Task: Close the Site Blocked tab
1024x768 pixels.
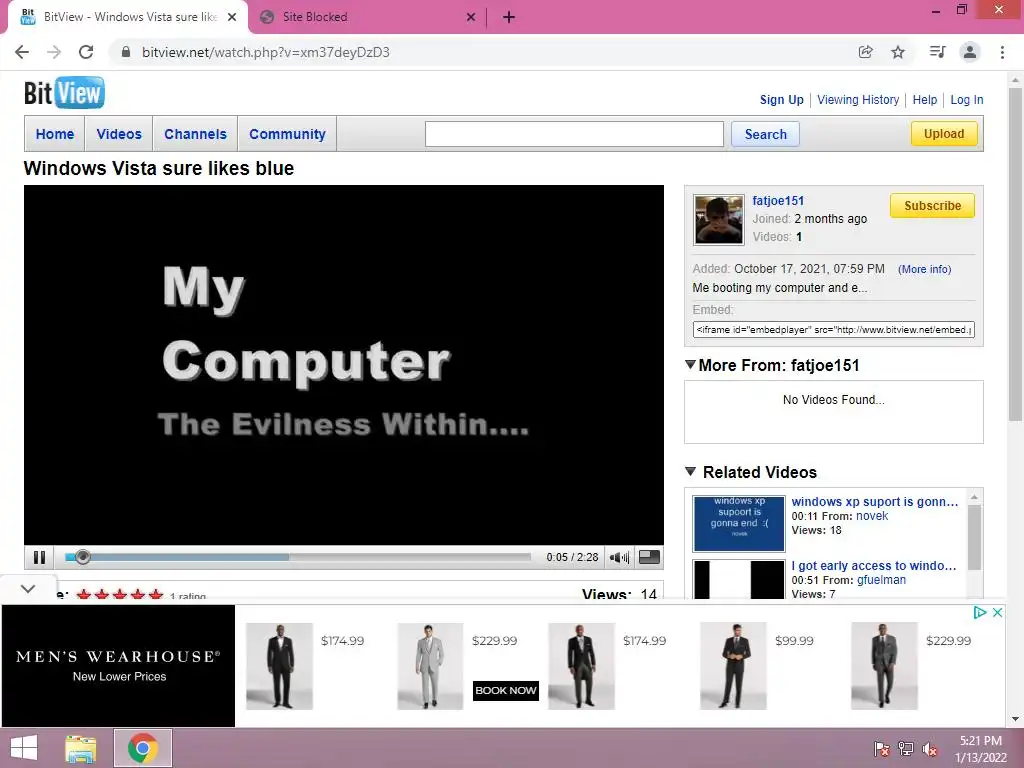Action: pos(471,17)
